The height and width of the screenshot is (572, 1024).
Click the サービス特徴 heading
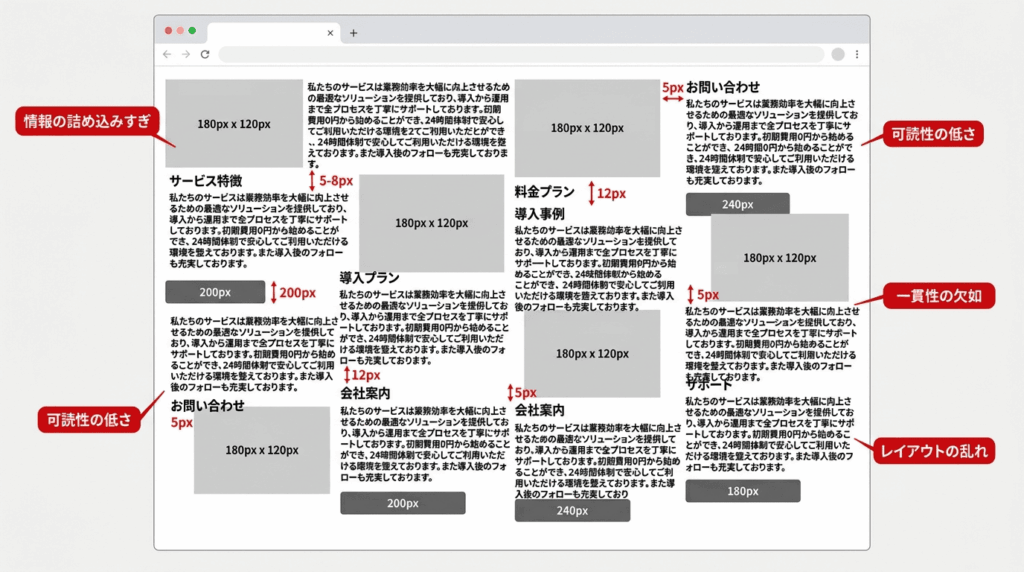(x=205, y=181)
